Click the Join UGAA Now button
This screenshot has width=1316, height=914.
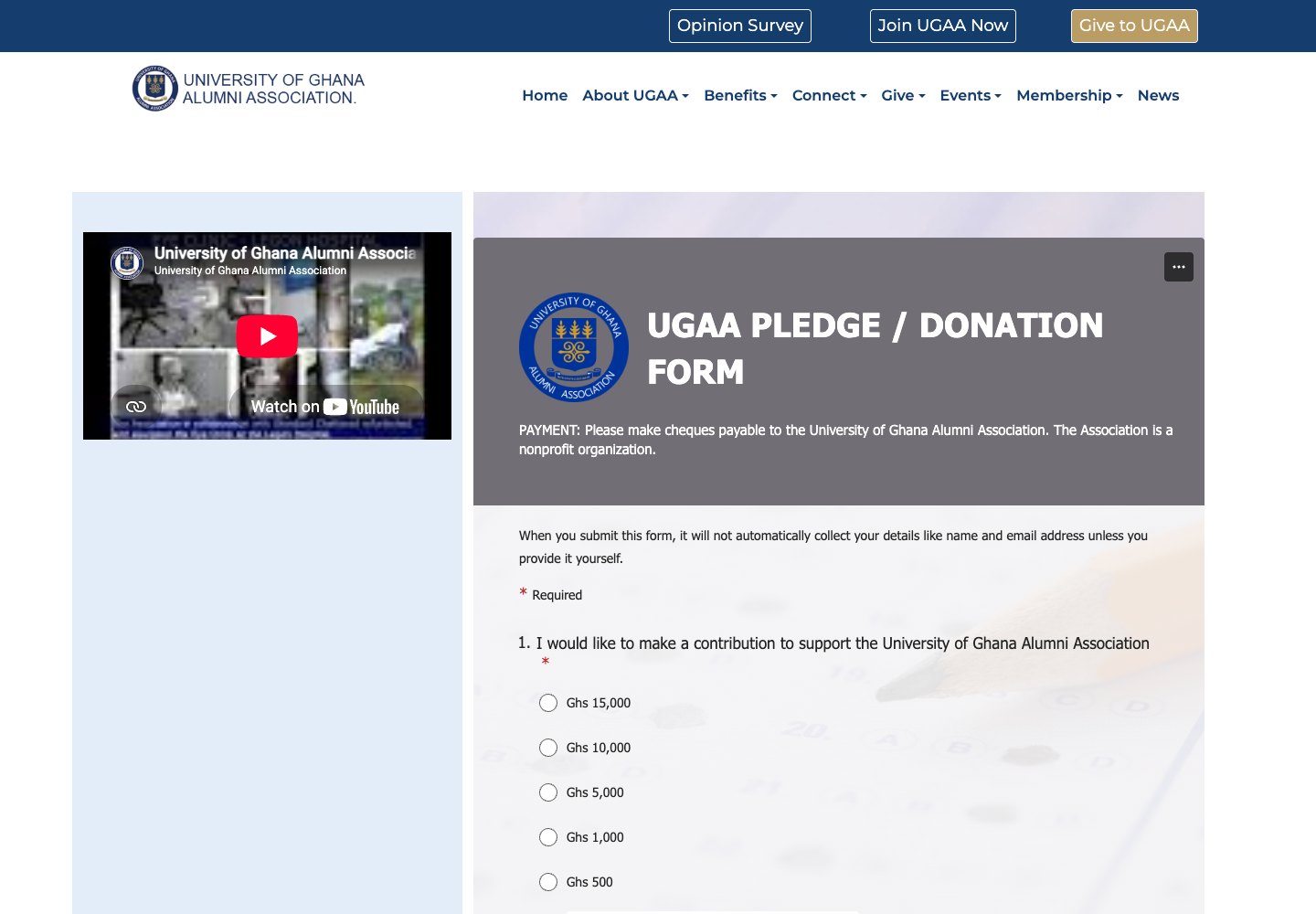tap(943, 26)
